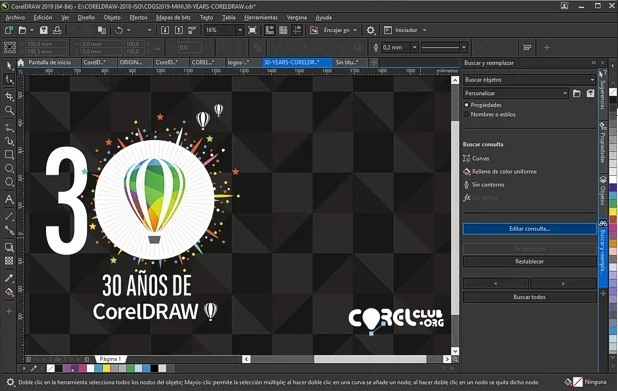This screenshot has height=391, width=618.
Task: Click the Import icon
Action: (x=165, y=30)
